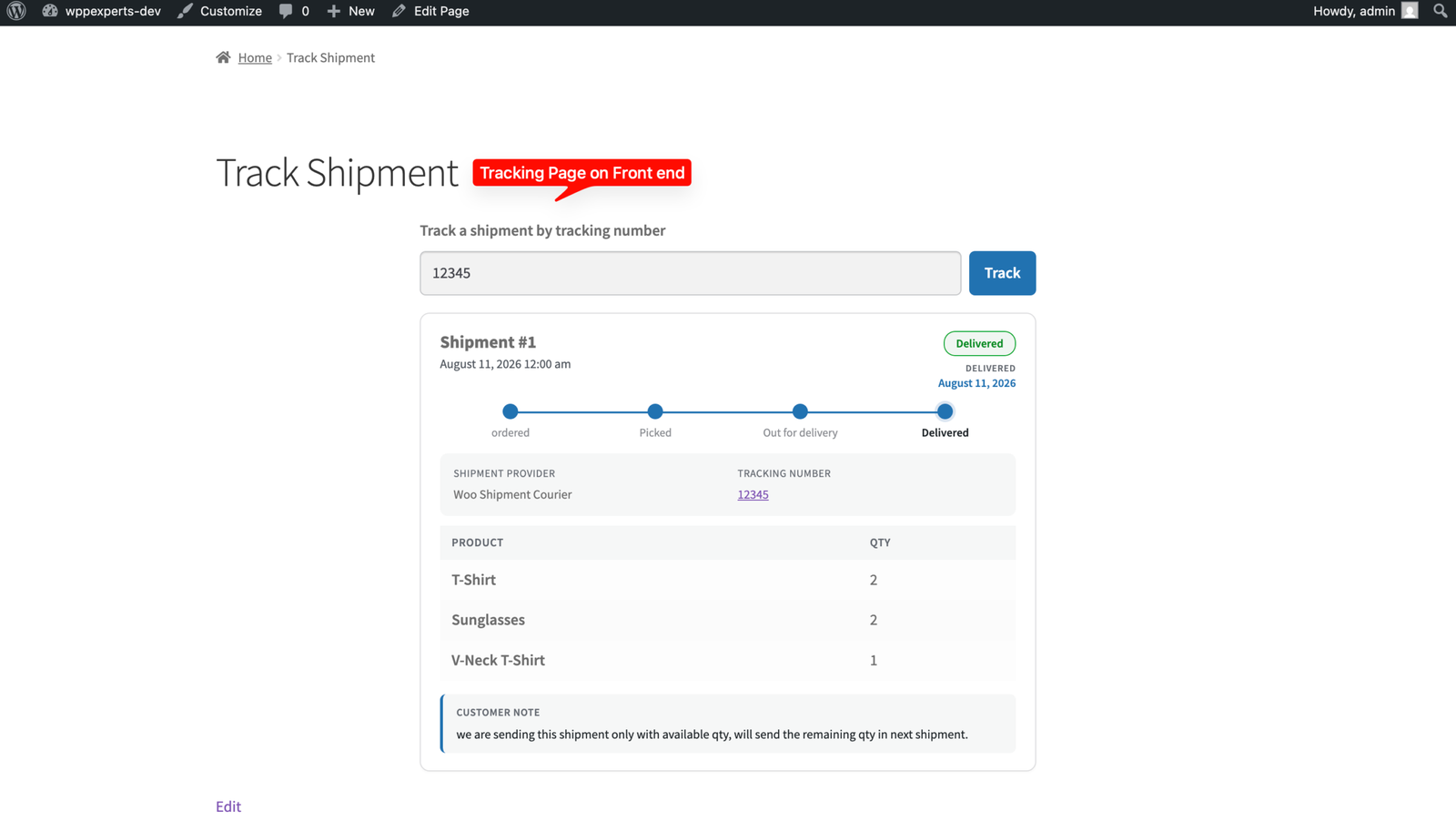Select the Delivered progress step dot
The height and width of the screenshot is (821, 1456).
[x=945, y=411]
